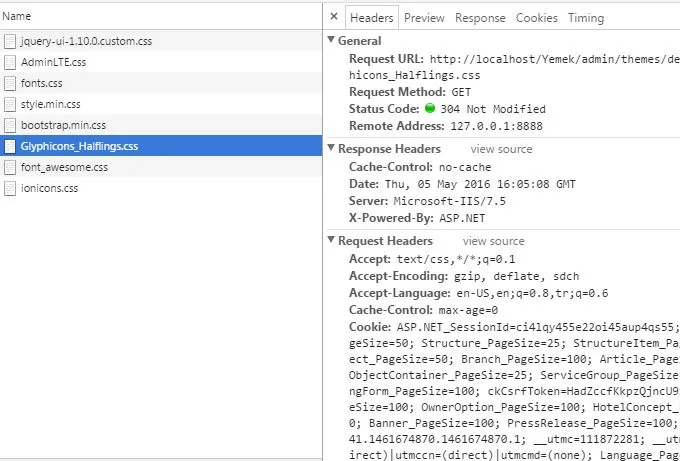
Task: Click the Name column header
Action: [x=17, y=17]
